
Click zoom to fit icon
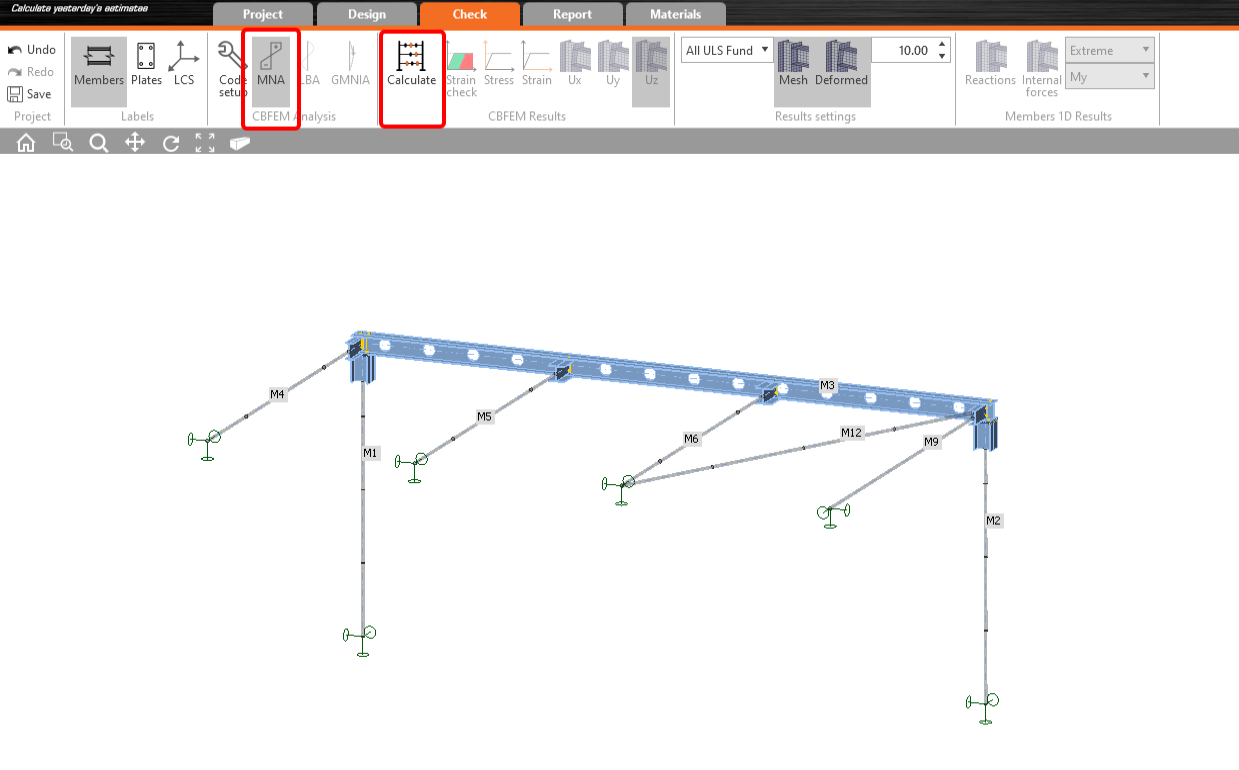[x=205, y=143]
